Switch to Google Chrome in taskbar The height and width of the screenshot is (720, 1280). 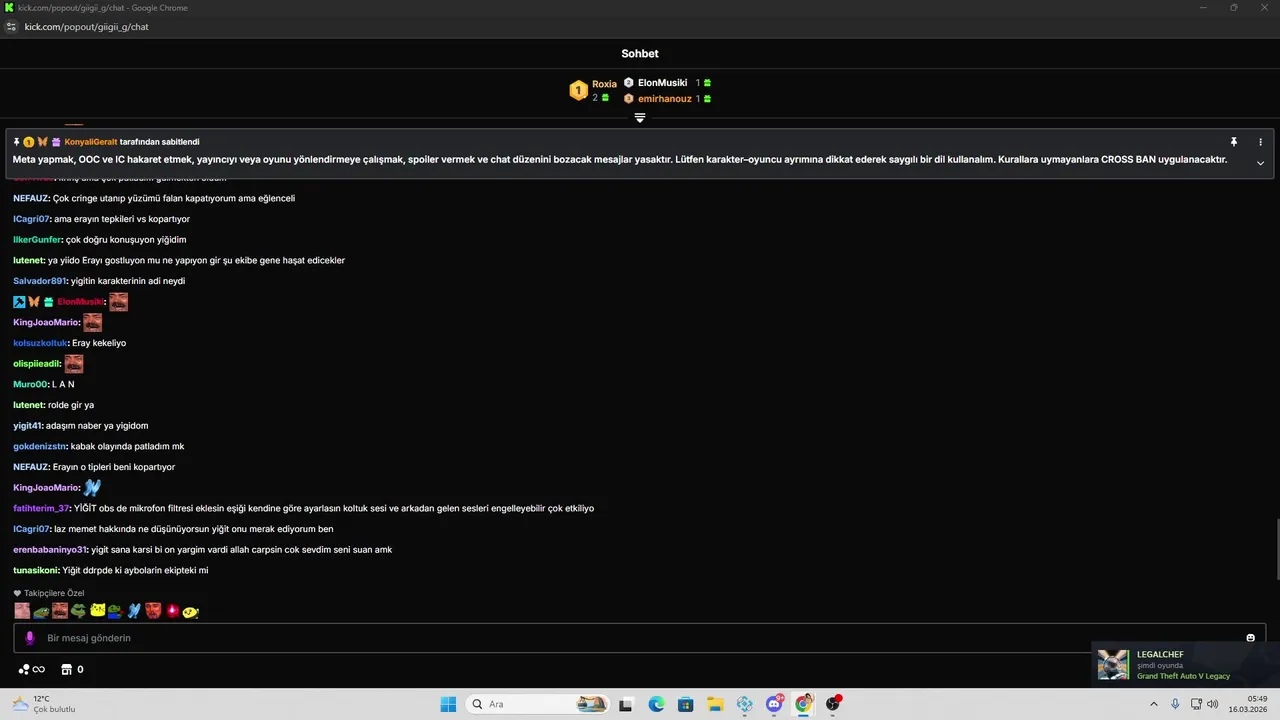pos(803,704)
